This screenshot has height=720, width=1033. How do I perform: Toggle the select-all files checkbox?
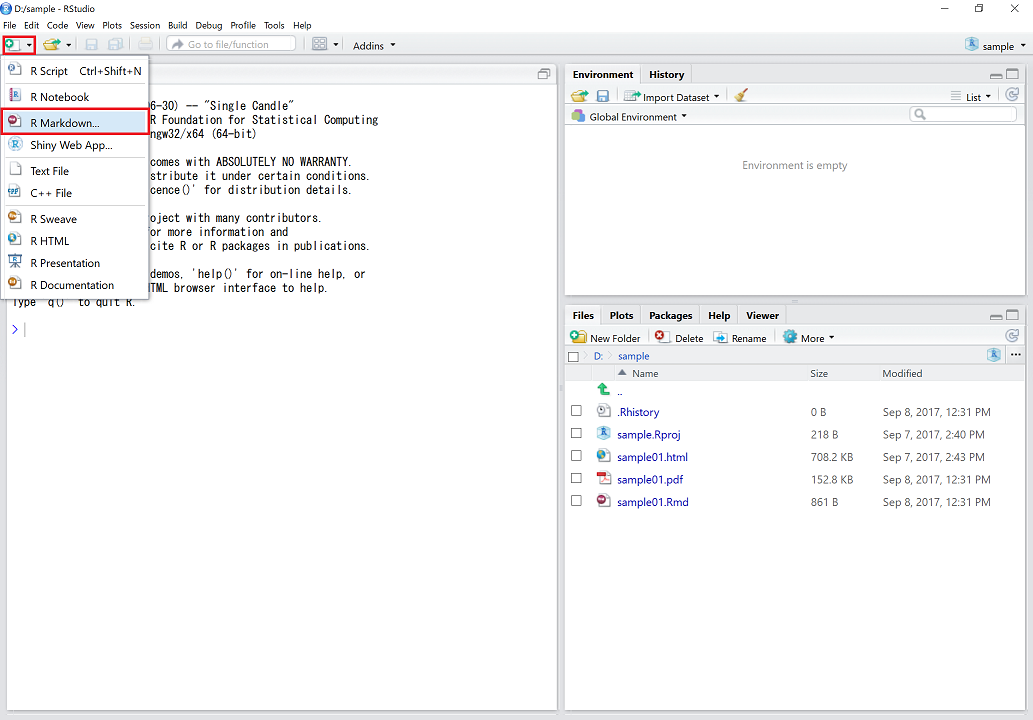573,356
